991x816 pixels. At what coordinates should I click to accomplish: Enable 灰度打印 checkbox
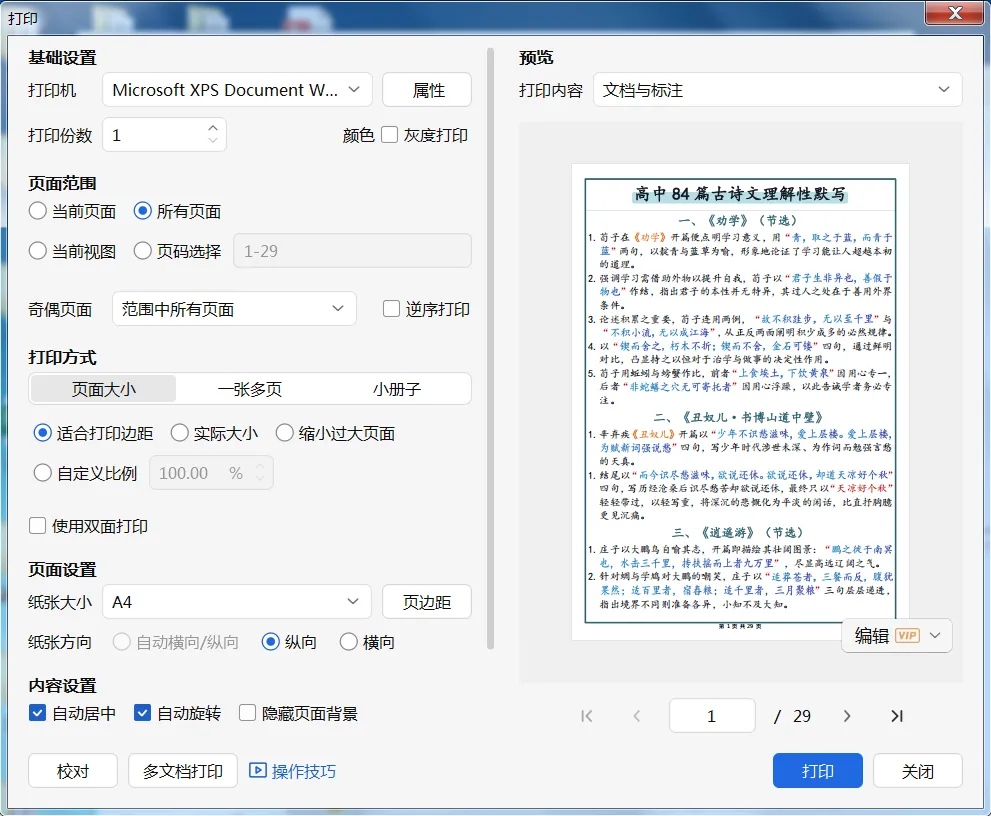pyautogui.click(x=389, y=135)
